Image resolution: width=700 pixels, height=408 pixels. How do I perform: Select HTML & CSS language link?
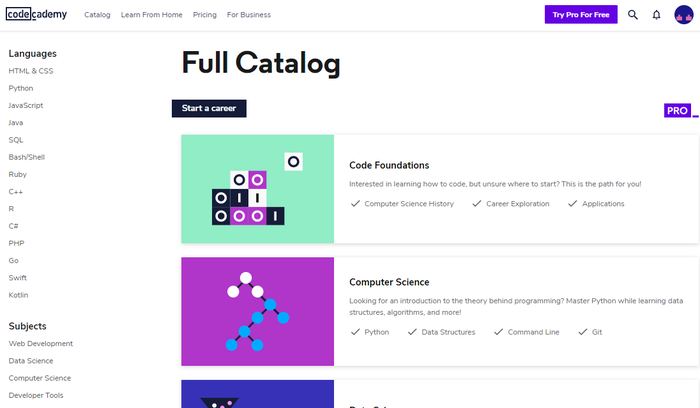31,71
